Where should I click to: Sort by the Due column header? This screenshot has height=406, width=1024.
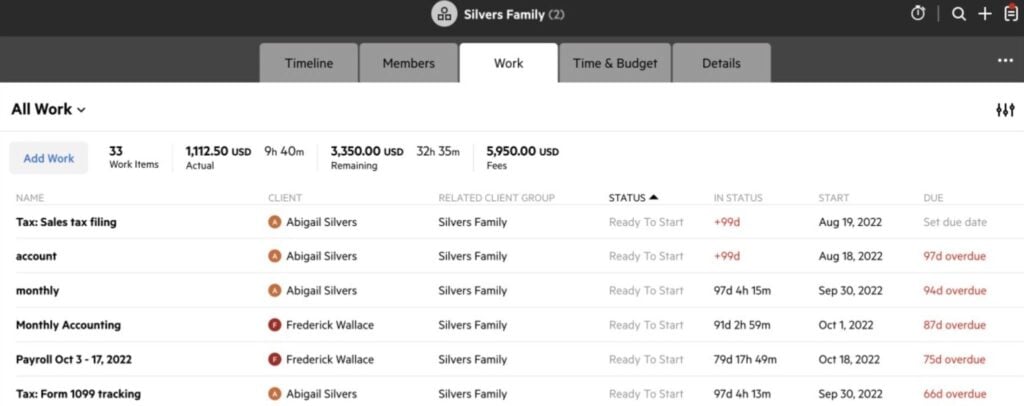(x=933, y=198)
